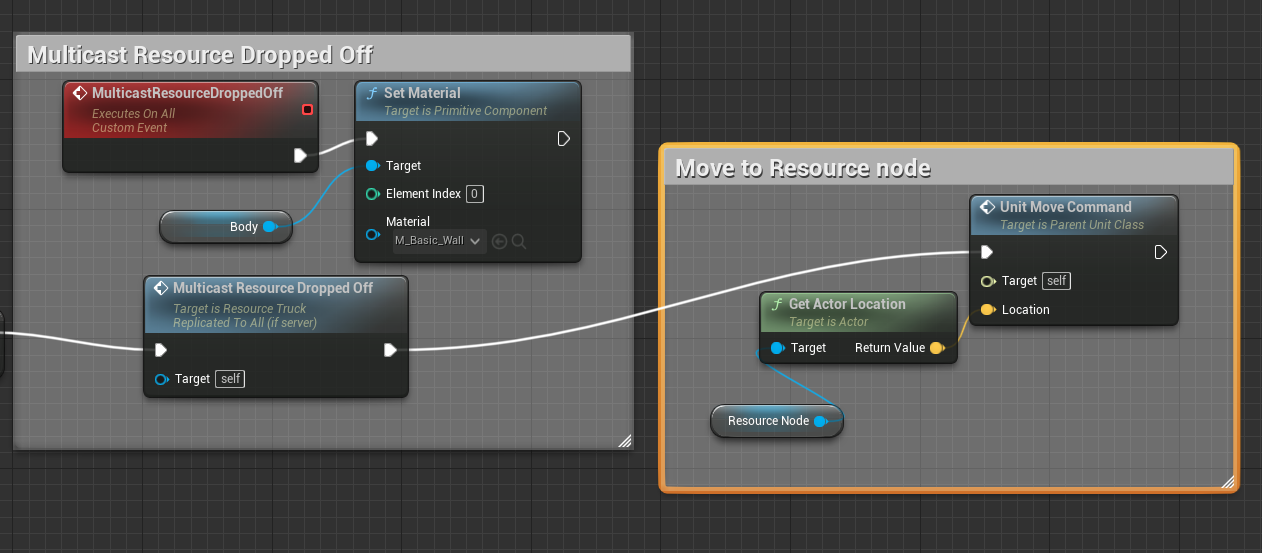Screen dimensions: 1262x553
Task: Click the MulticastResourceDroppedOff event delegate pin
Action: tap(307, 110)
